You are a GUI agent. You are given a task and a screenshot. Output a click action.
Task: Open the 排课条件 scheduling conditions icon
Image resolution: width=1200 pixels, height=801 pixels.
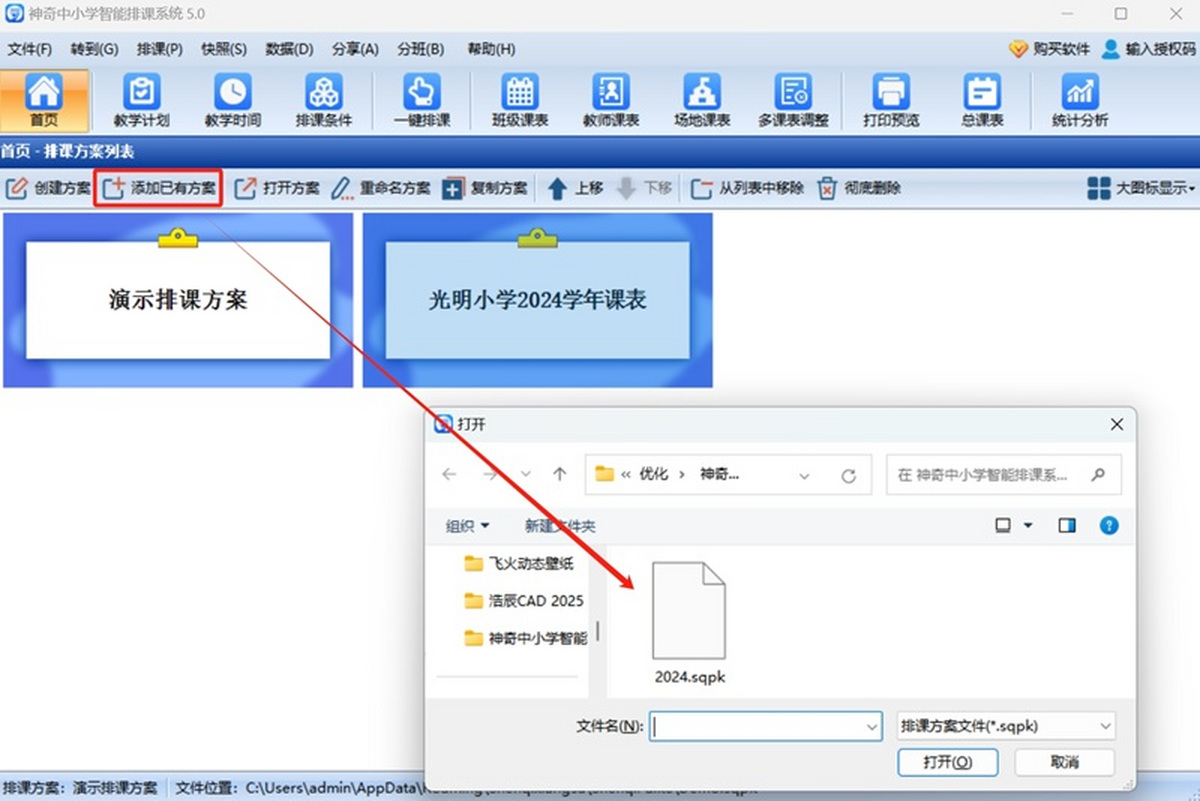tap(324, 101)
